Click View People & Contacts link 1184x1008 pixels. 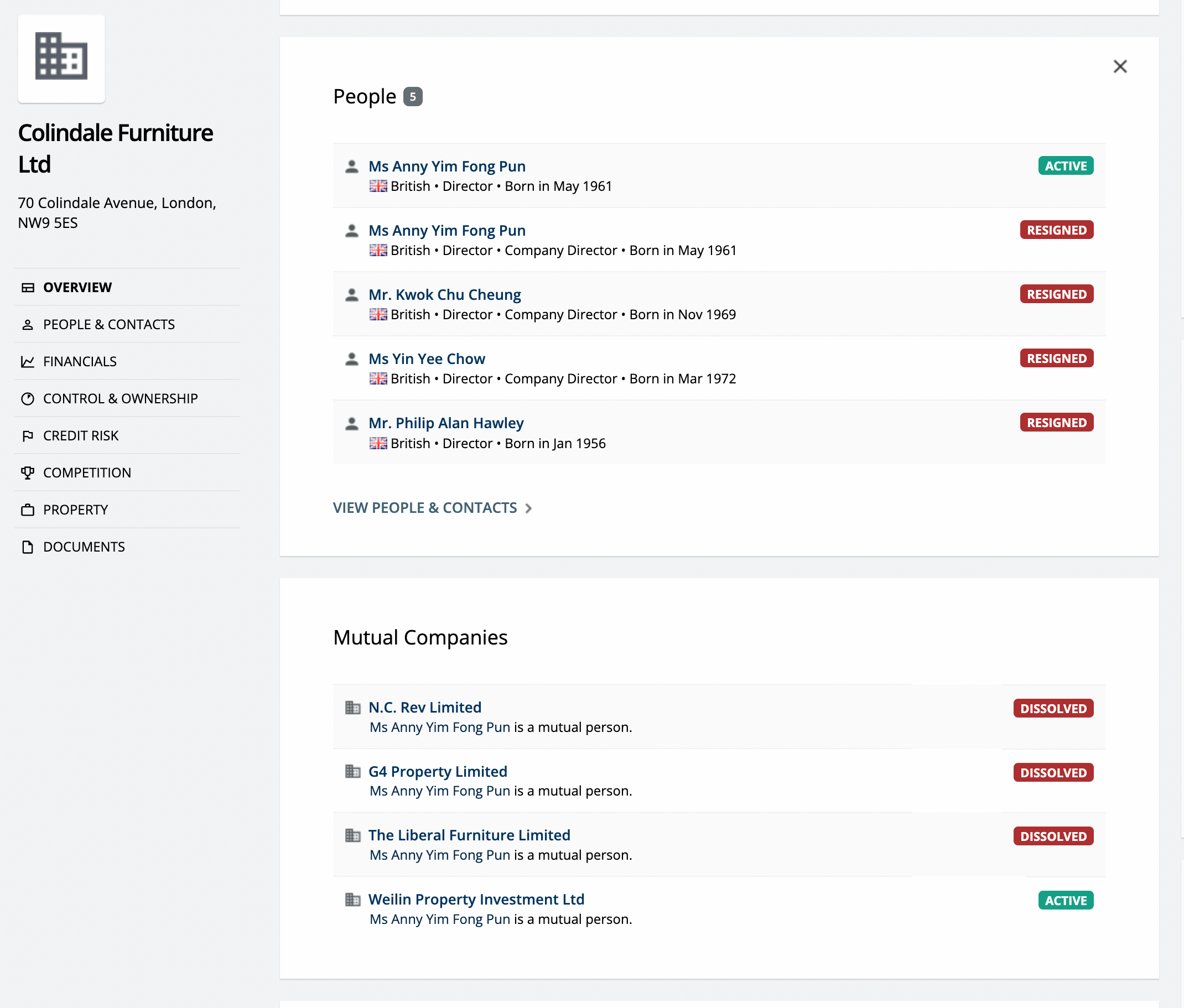point(424,508)
